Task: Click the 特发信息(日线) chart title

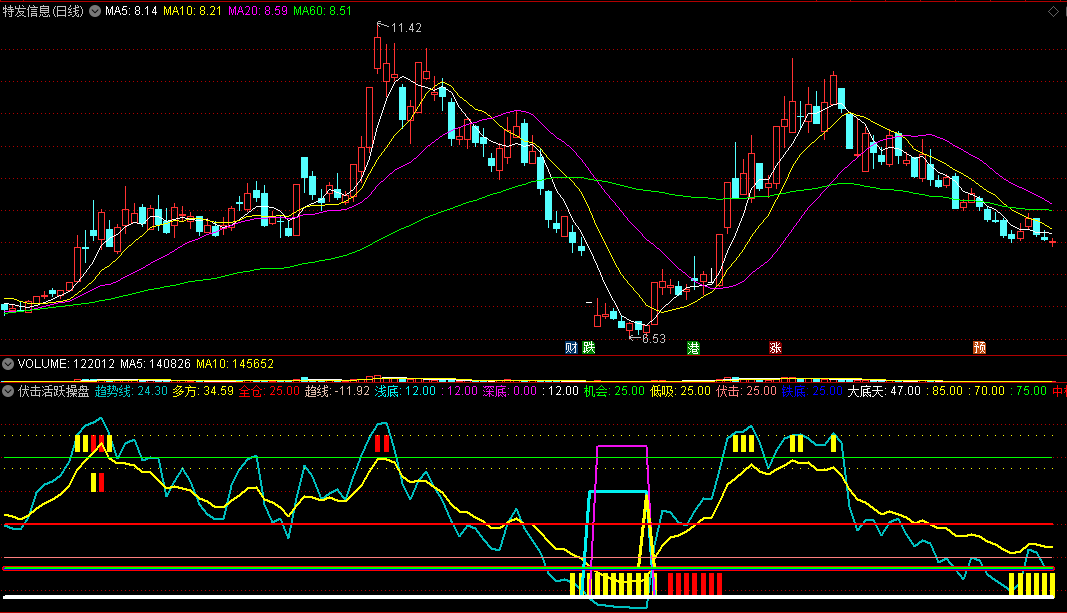Action: coord(43,11)
